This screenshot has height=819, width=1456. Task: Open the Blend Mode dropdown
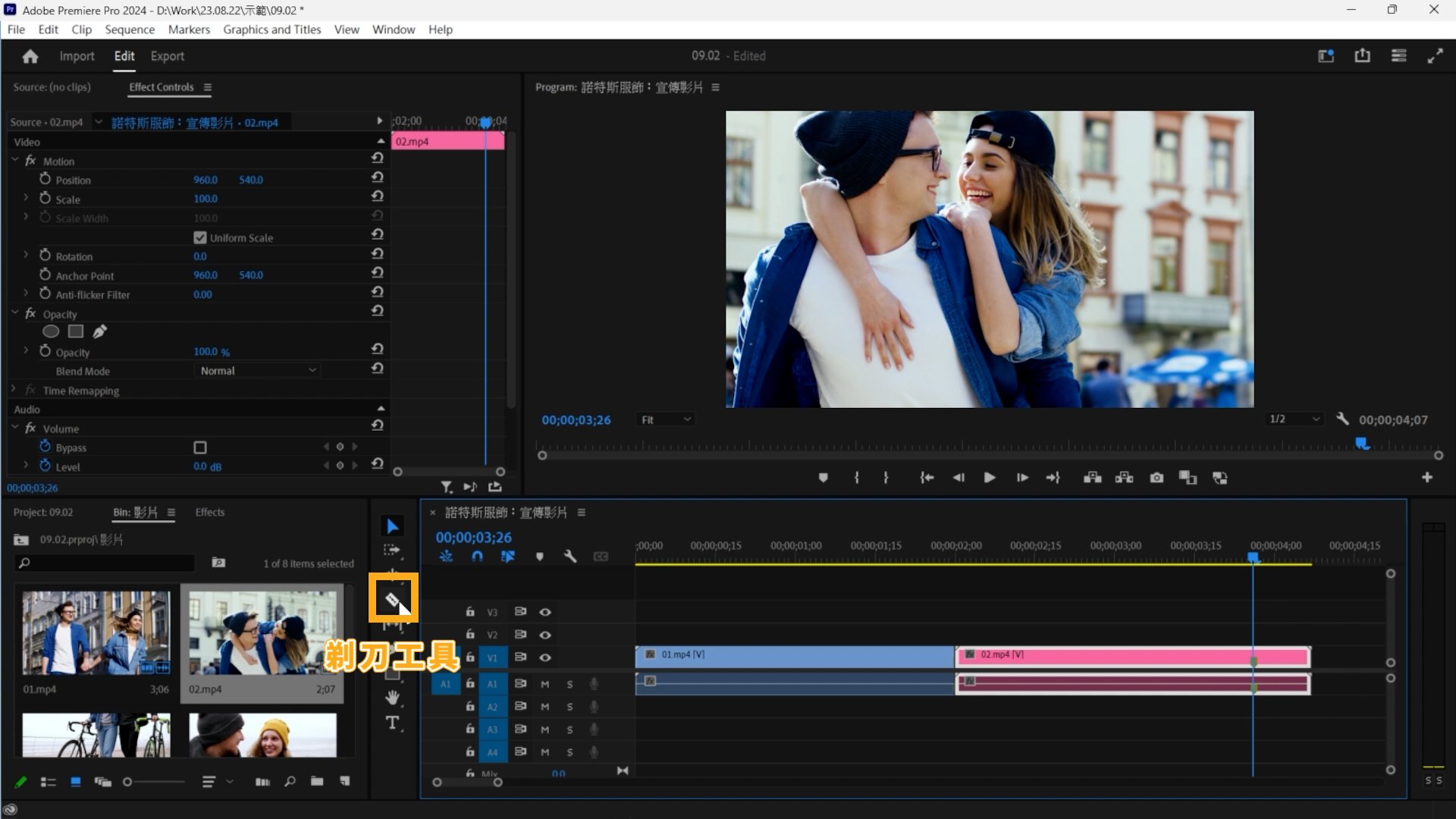point(258,370)
